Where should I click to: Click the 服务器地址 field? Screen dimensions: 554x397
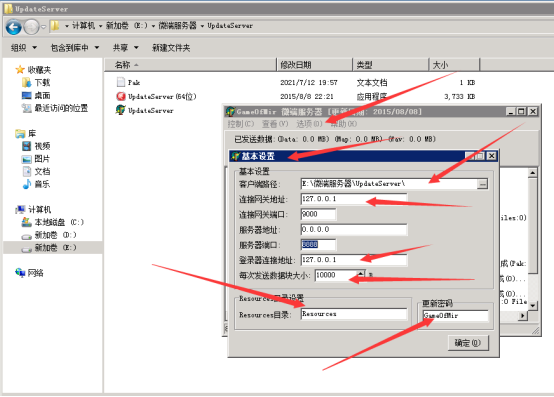[x=354, y=230]
